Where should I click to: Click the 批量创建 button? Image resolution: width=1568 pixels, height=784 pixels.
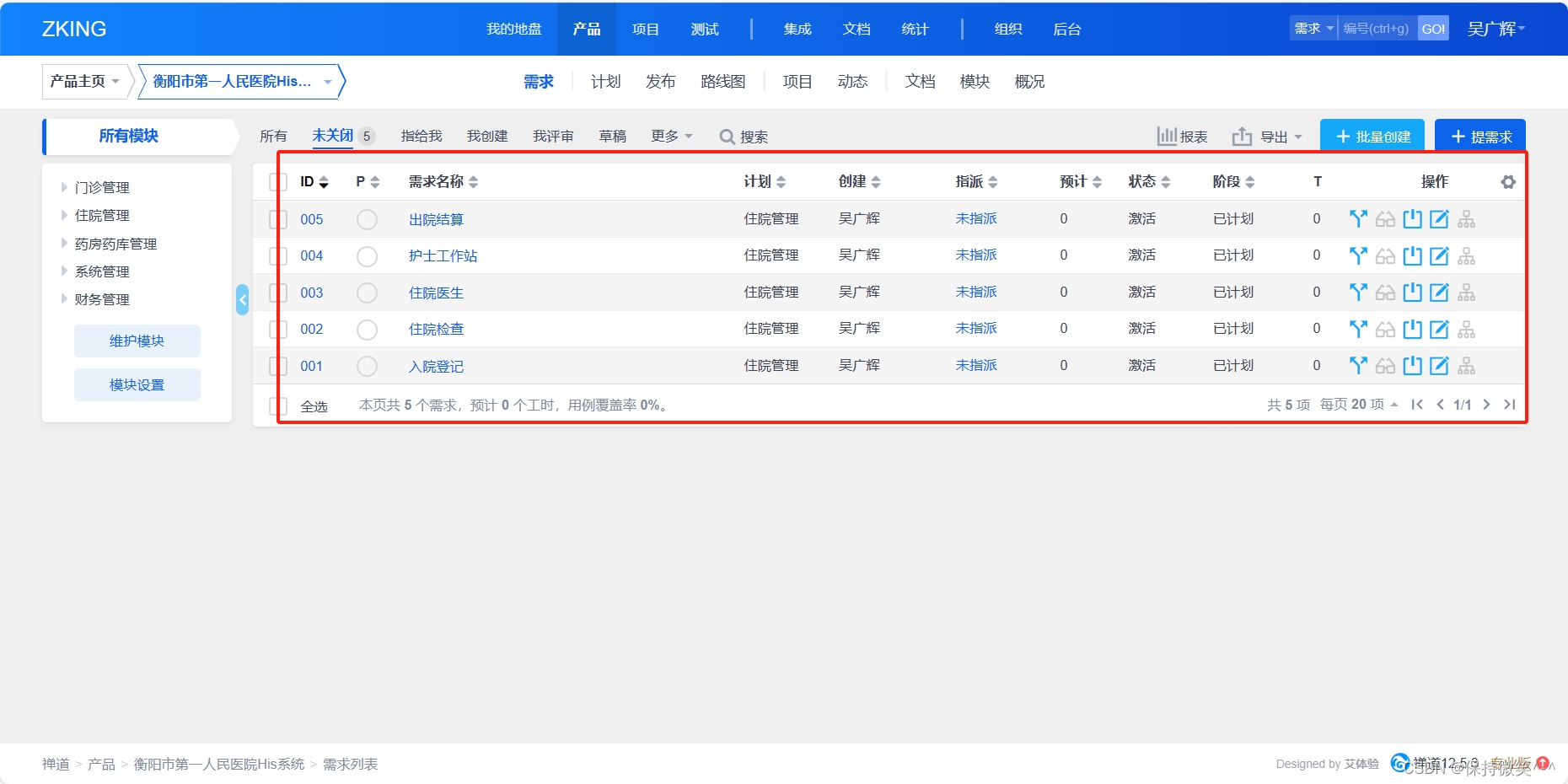1372,136
